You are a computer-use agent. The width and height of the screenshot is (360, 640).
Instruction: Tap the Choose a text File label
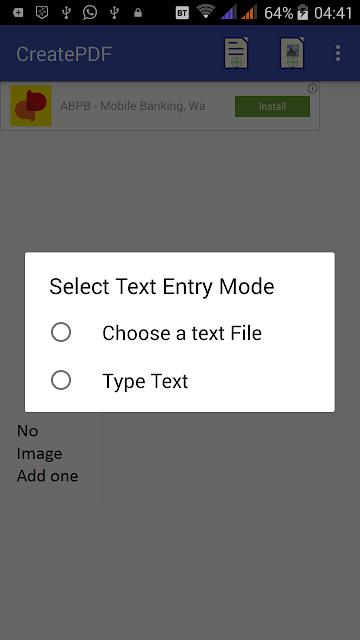pyautogui.click(x=182, y=333)
